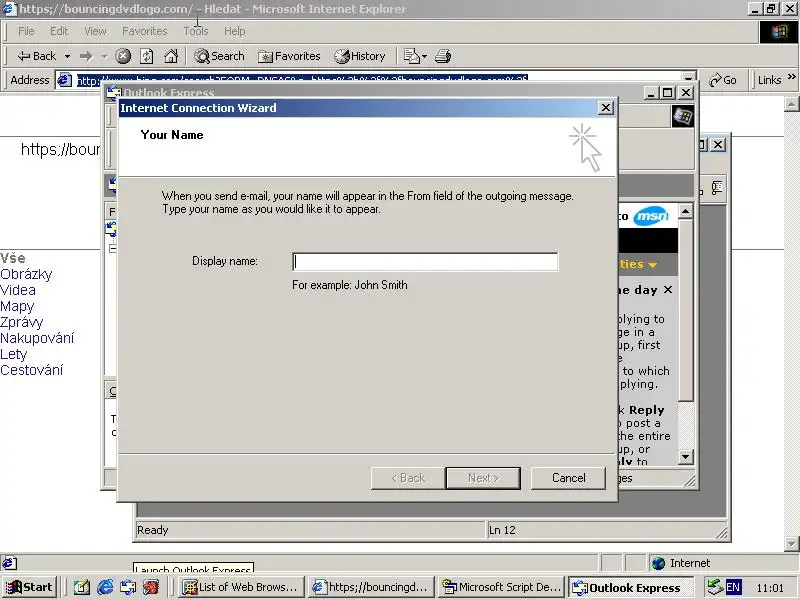
Task: Click the Zprávy search category link
Action: pyautogui.click(x=21, y=322)
